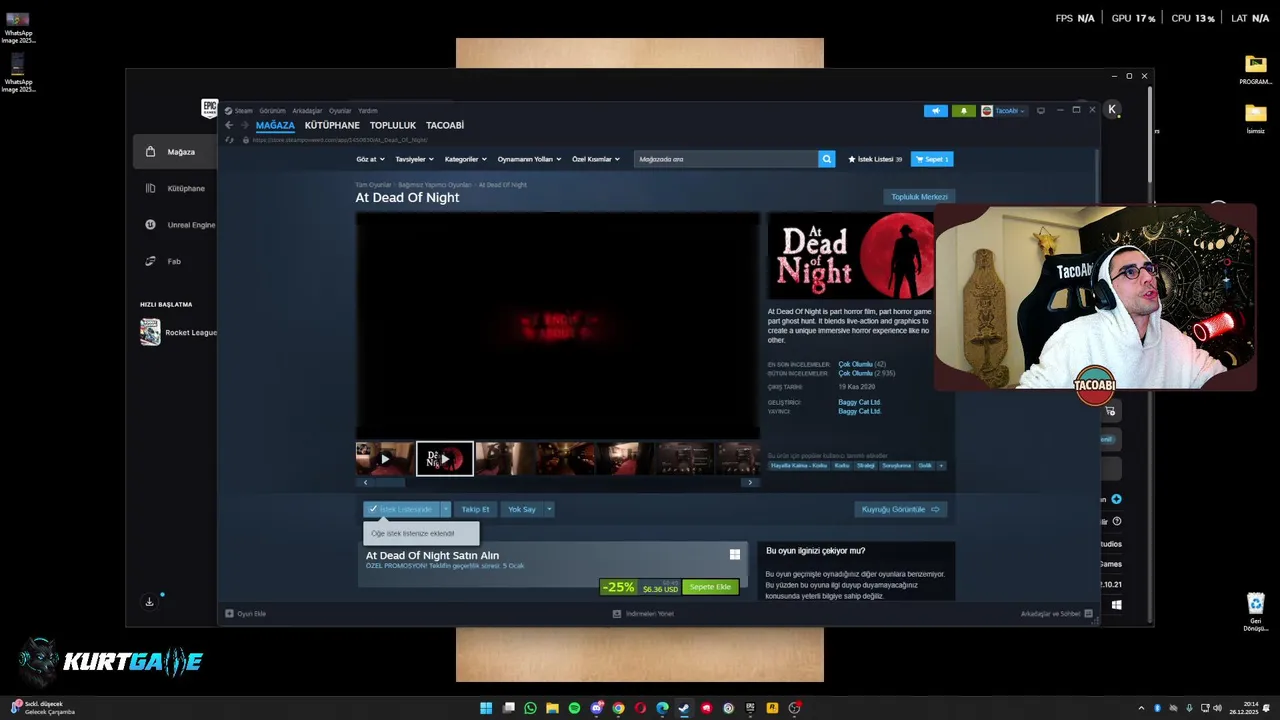Click Hayatta Kalma - Korku tag
This screenshot has height=720, width=1280.
[x=798, y=466]
